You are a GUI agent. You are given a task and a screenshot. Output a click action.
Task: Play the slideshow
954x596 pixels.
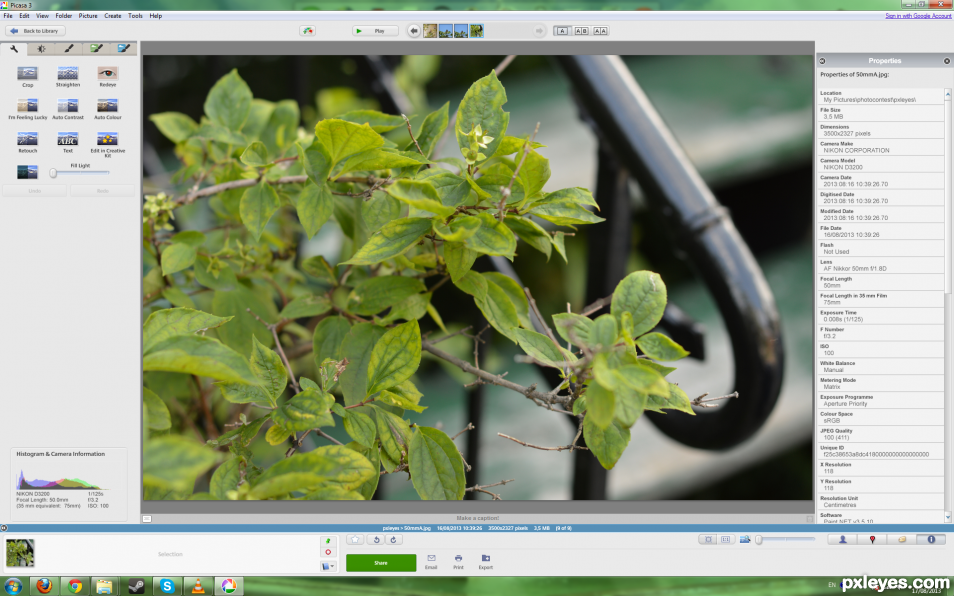[x=375, y=30]
